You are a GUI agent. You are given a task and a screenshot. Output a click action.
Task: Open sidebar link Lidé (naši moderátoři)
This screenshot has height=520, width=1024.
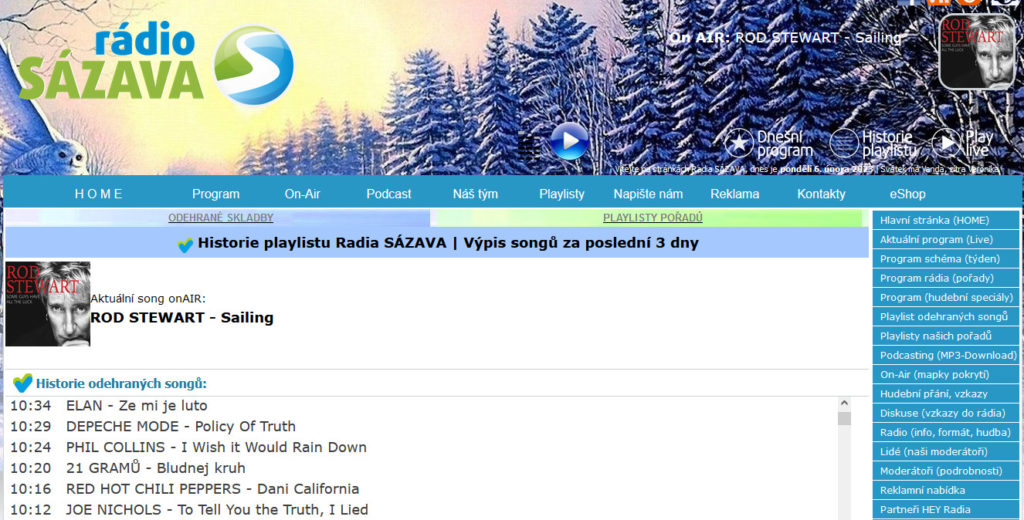point(946,451)
